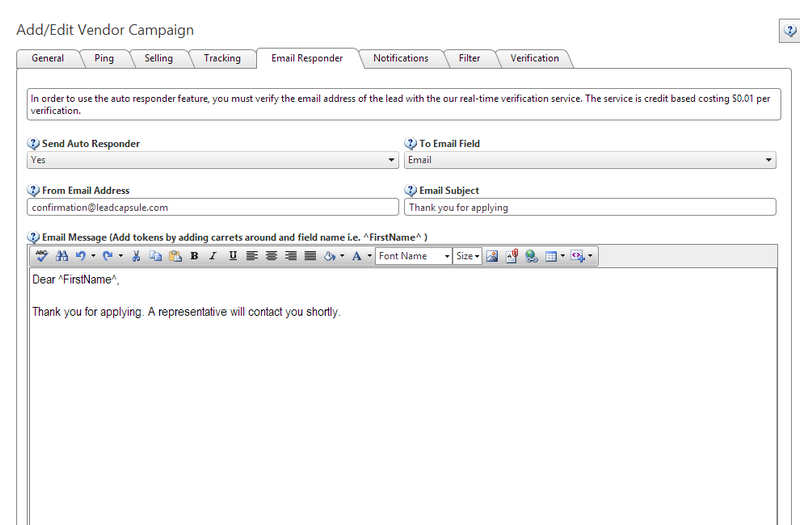Toggle bold formatting in the editor

(194, 256)
